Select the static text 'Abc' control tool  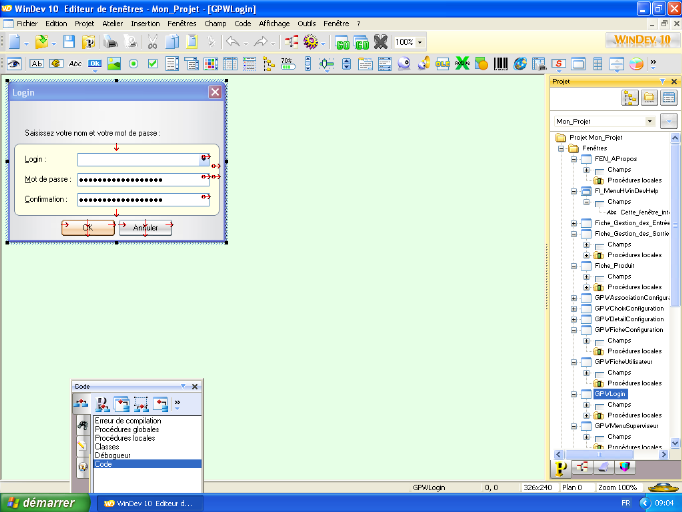76,64
